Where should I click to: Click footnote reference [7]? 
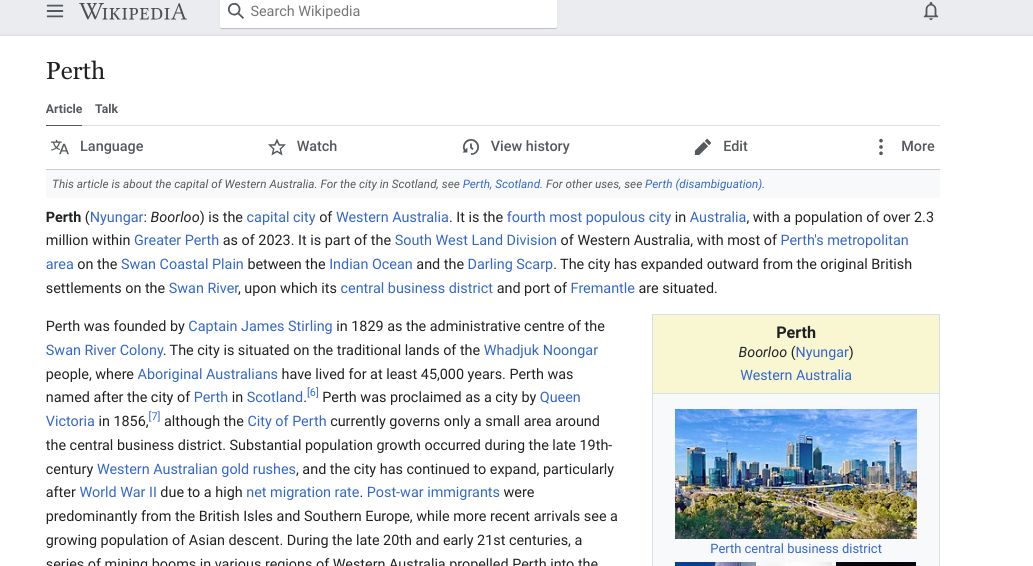[154, 416]
